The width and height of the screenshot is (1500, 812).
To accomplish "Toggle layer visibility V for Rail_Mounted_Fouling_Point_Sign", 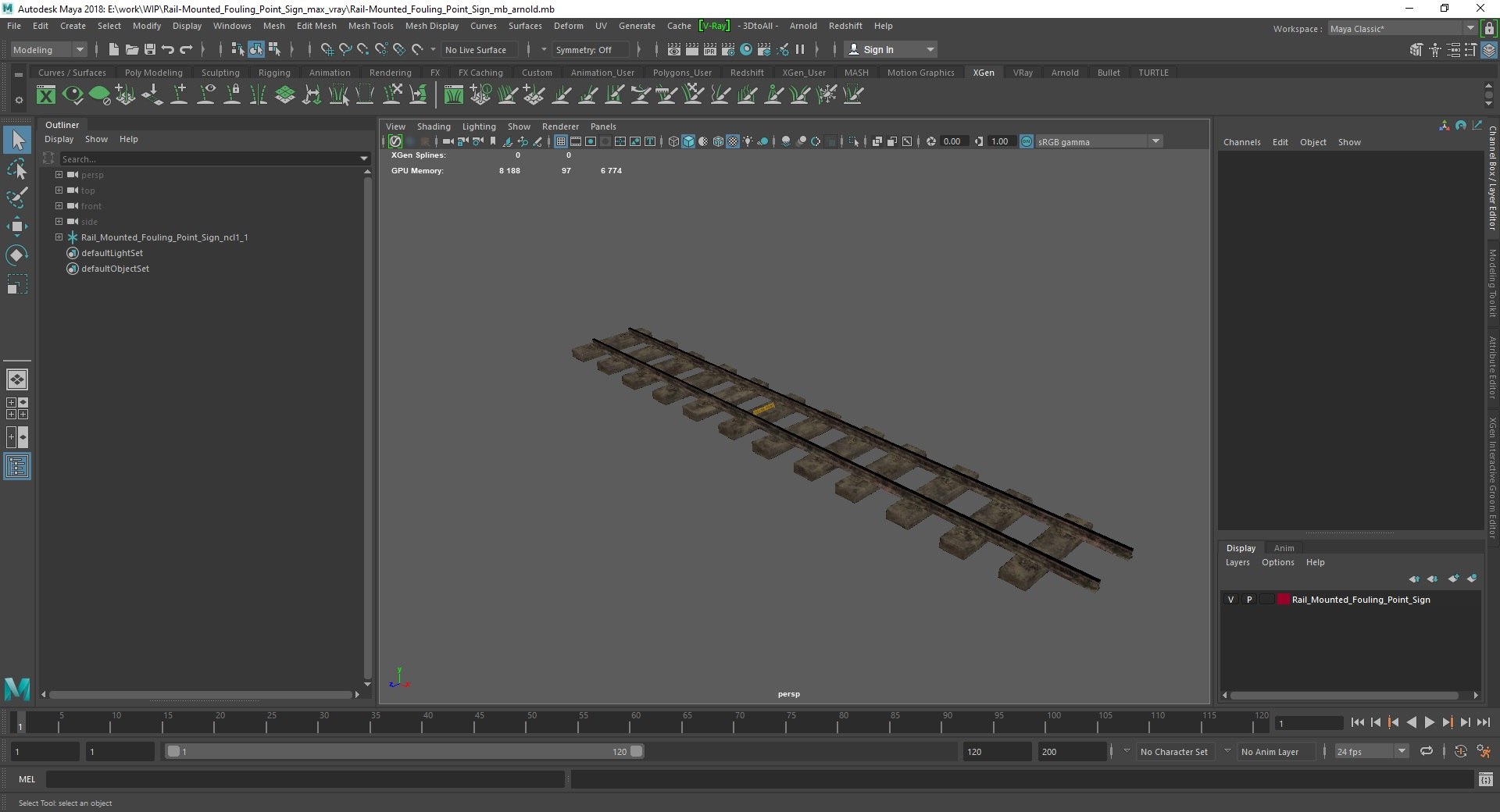I will (x=1231, y=600).
